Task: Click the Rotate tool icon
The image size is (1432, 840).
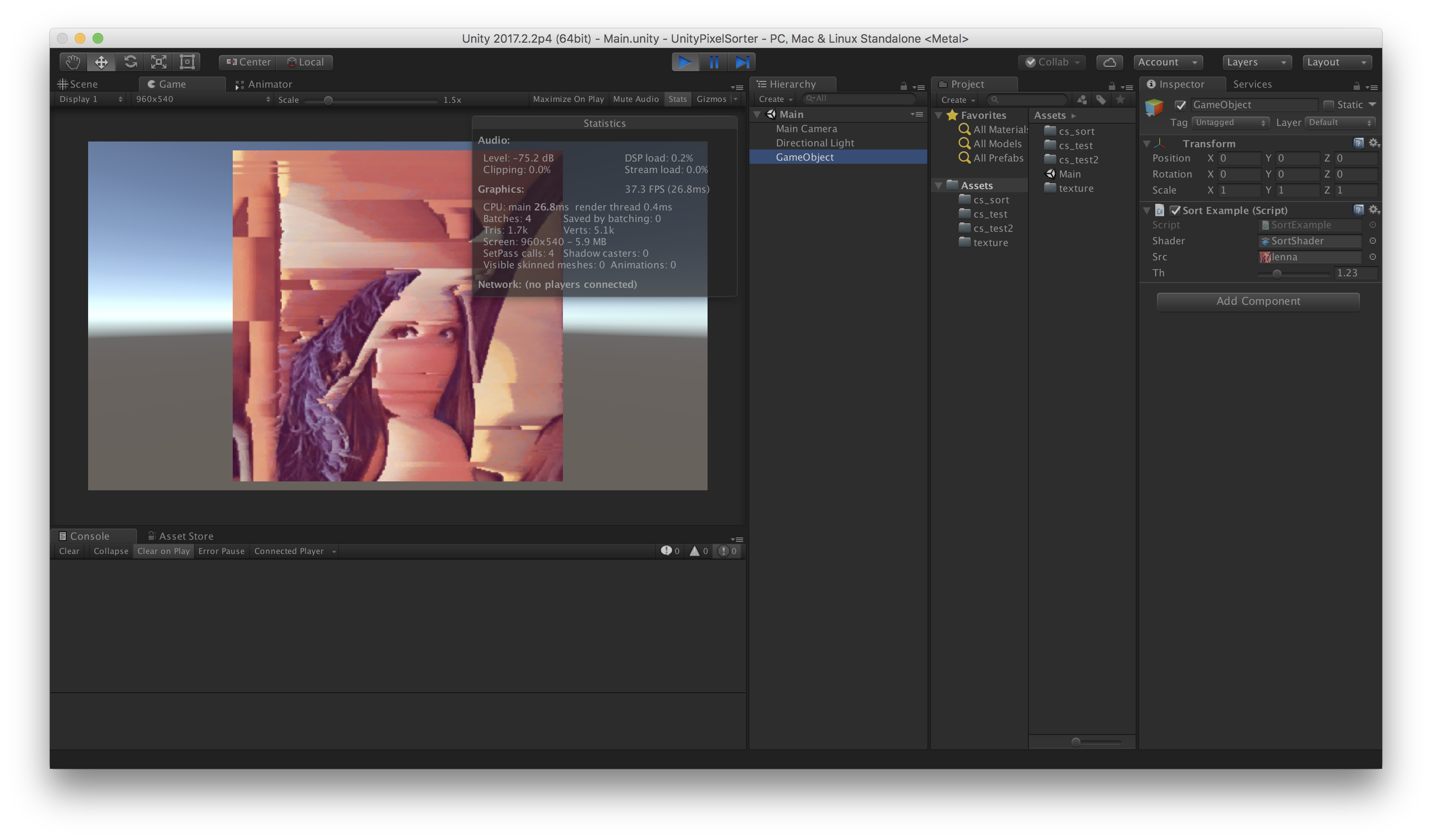Action: (130, 61)
